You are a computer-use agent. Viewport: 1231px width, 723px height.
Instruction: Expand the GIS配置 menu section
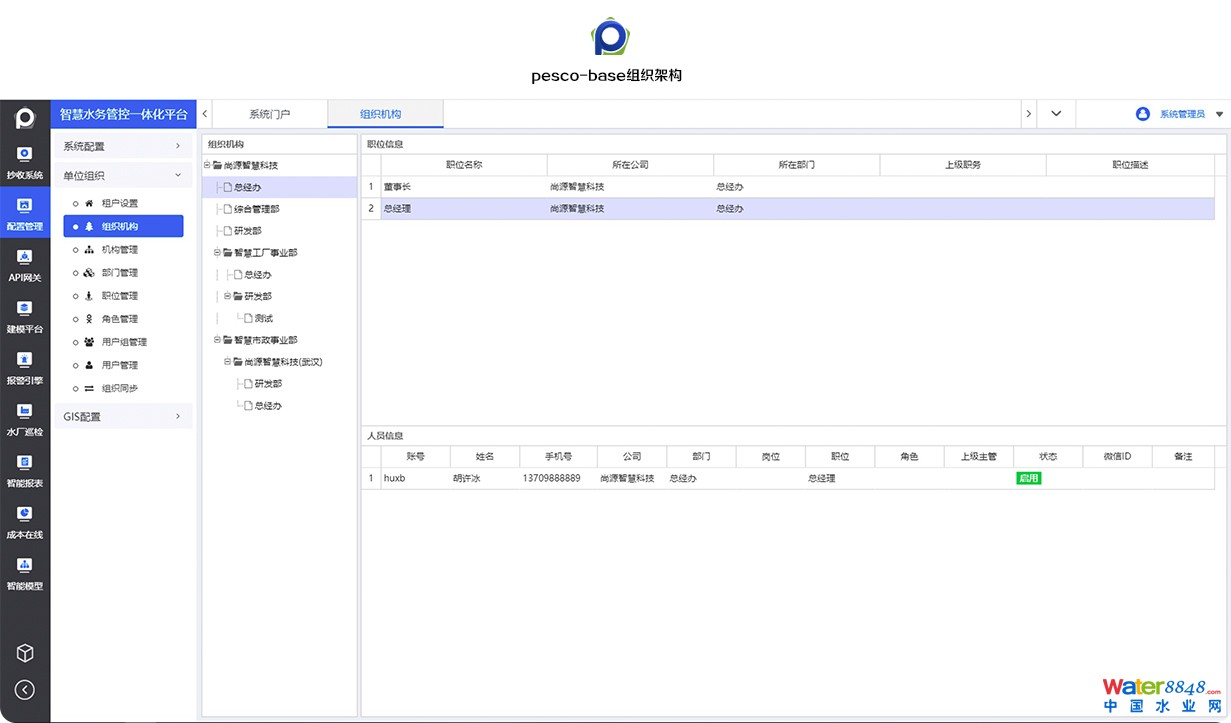tap(122, 416)
